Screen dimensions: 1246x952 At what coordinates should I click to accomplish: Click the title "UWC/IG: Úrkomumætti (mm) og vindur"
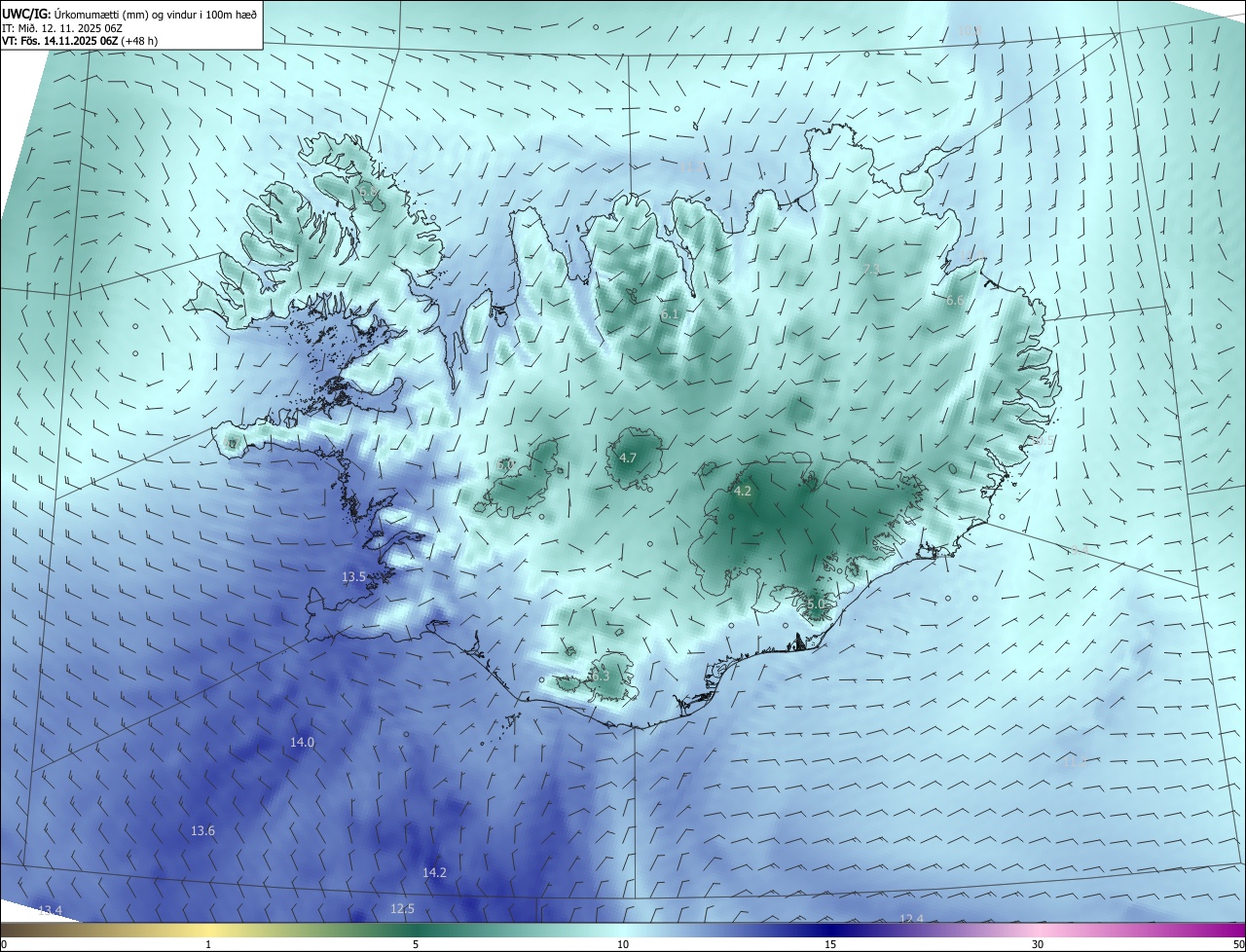coord(129,13)
